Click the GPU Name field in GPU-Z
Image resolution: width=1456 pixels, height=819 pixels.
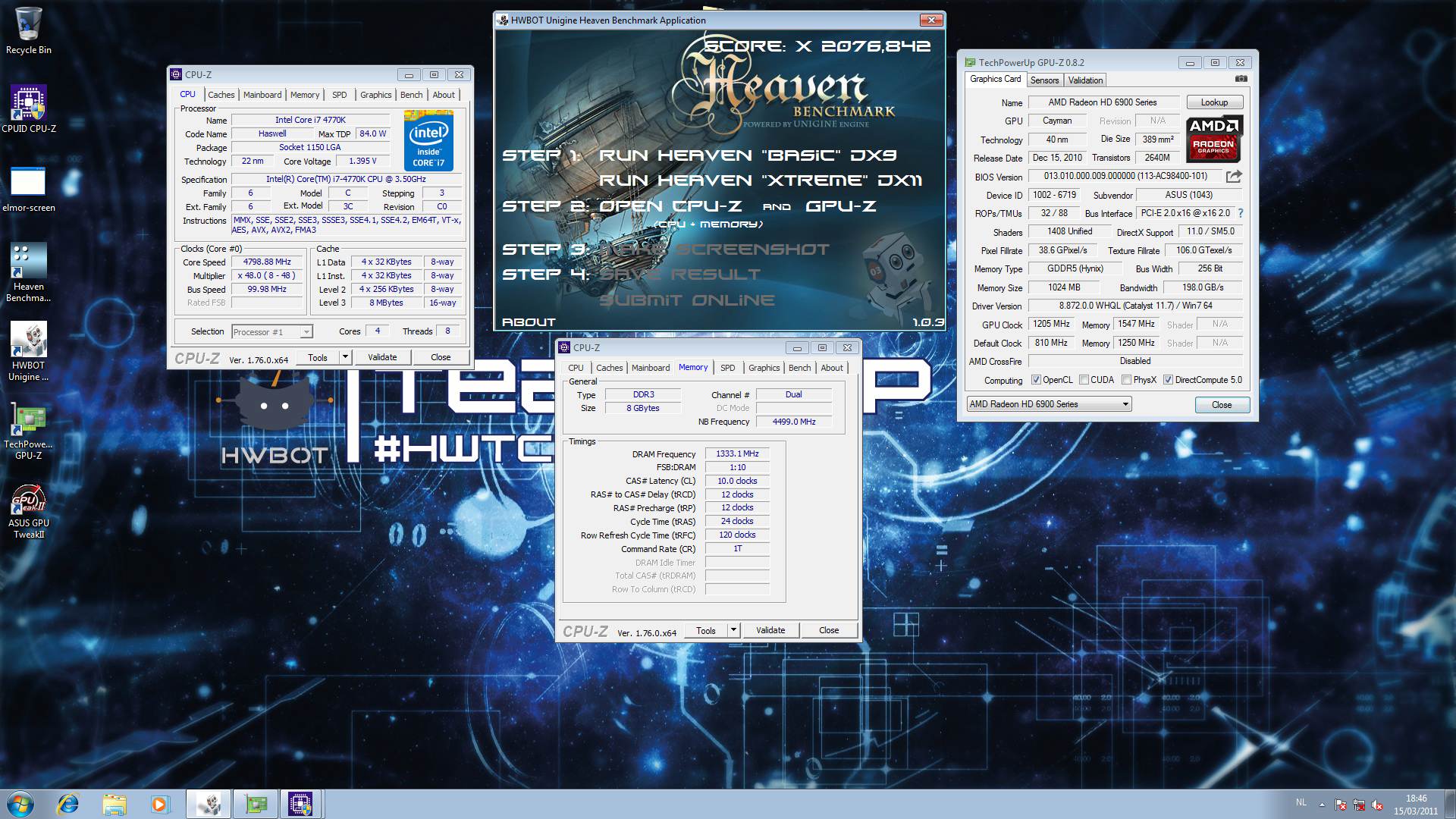pos(1103,102)
